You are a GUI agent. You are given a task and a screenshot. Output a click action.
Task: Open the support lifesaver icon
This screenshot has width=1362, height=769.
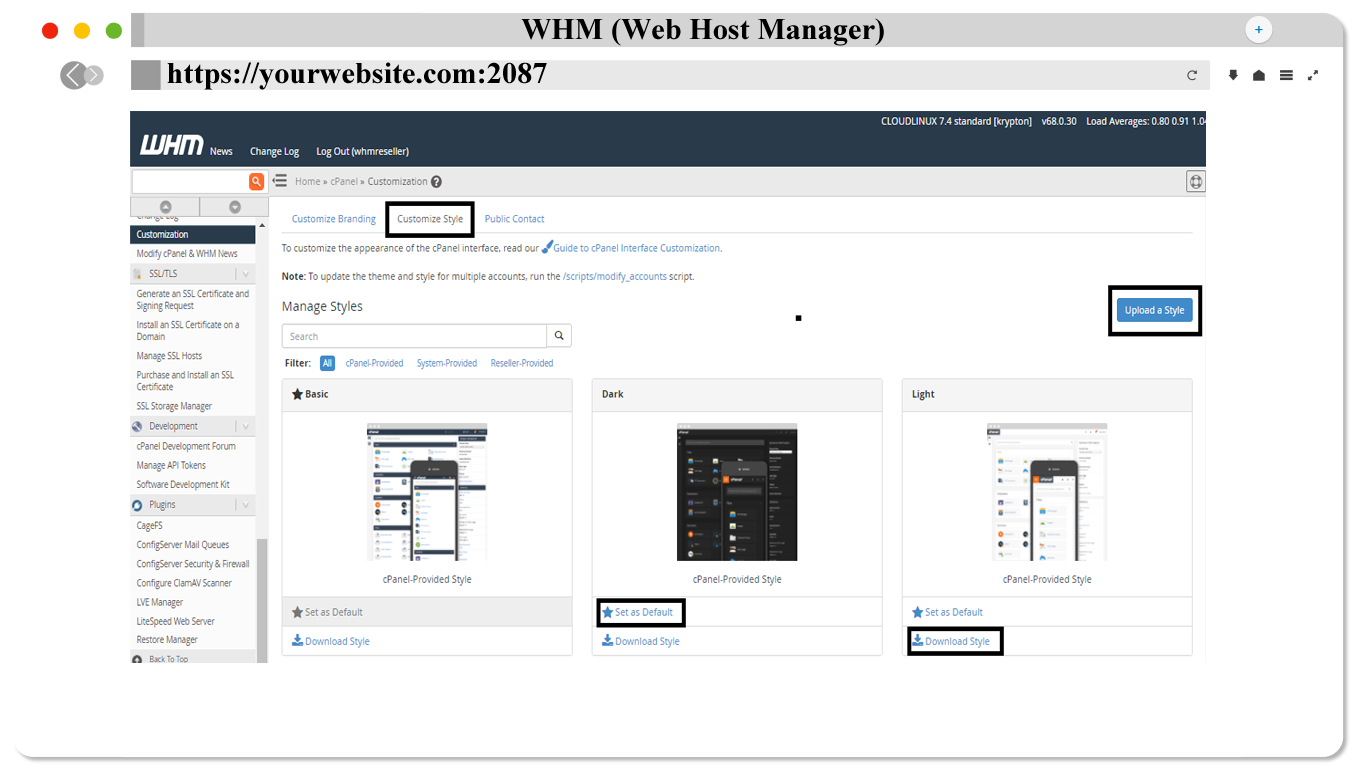[1195, 181]
